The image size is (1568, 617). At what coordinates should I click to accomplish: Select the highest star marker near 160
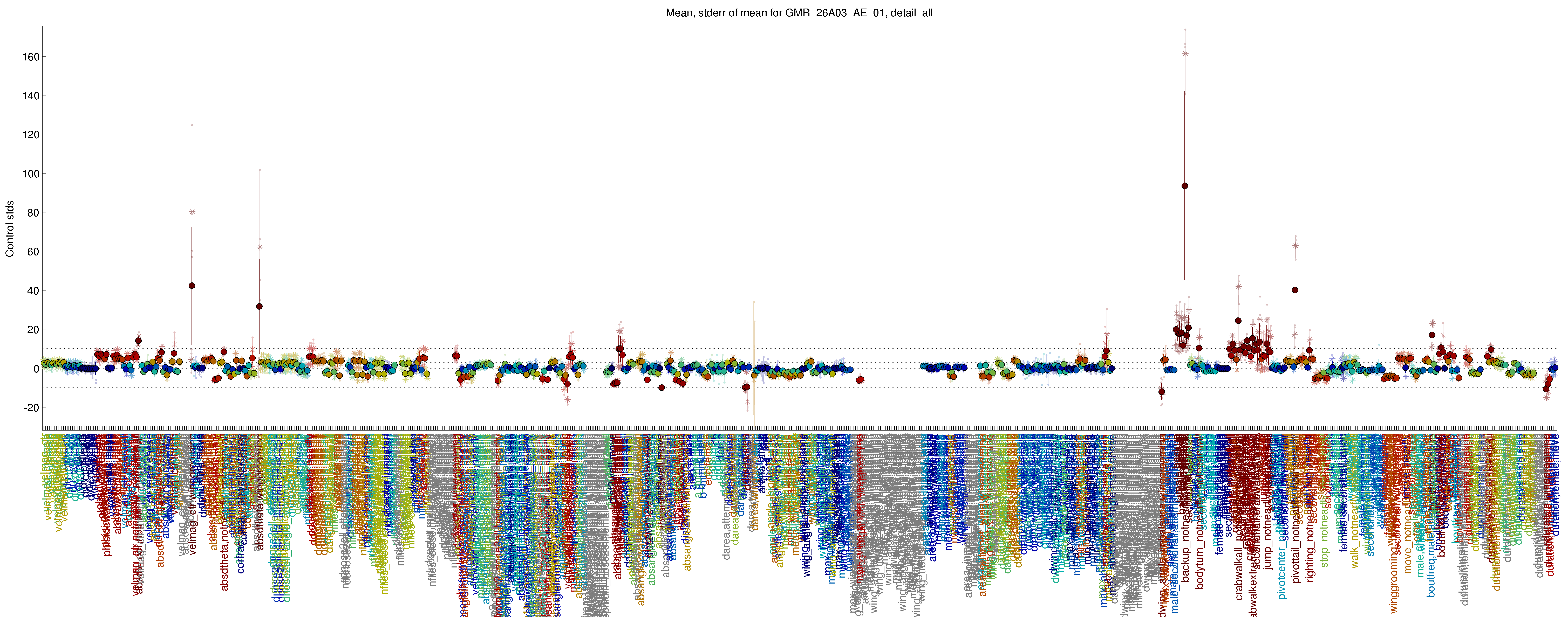(x=1185, y=53)
